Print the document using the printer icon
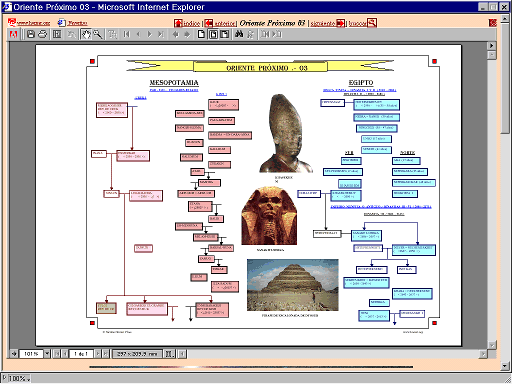This screenshot has width=512, height=384. (x=42, y=34)
